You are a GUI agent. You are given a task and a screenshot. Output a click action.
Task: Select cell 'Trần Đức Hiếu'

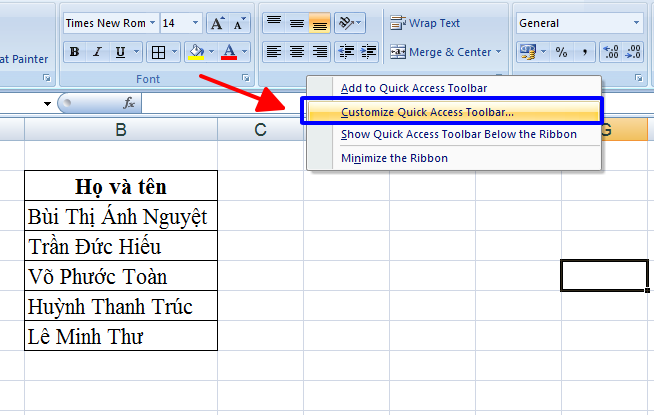coord(121,246)
